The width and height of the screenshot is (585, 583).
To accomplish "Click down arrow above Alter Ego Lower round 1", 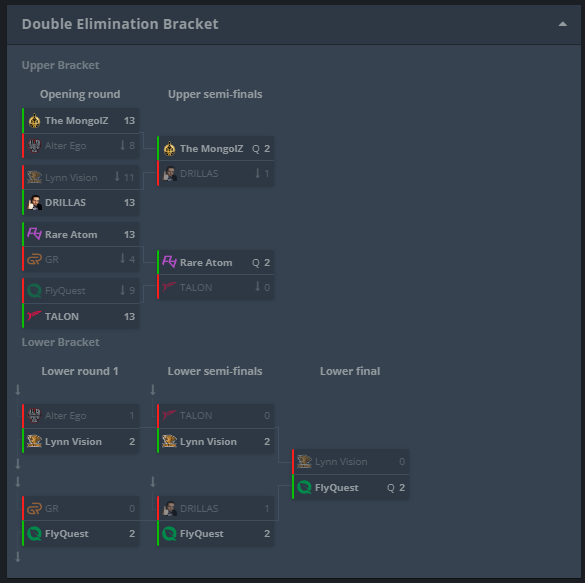I will pyautogui.click(x=18, y=390).
